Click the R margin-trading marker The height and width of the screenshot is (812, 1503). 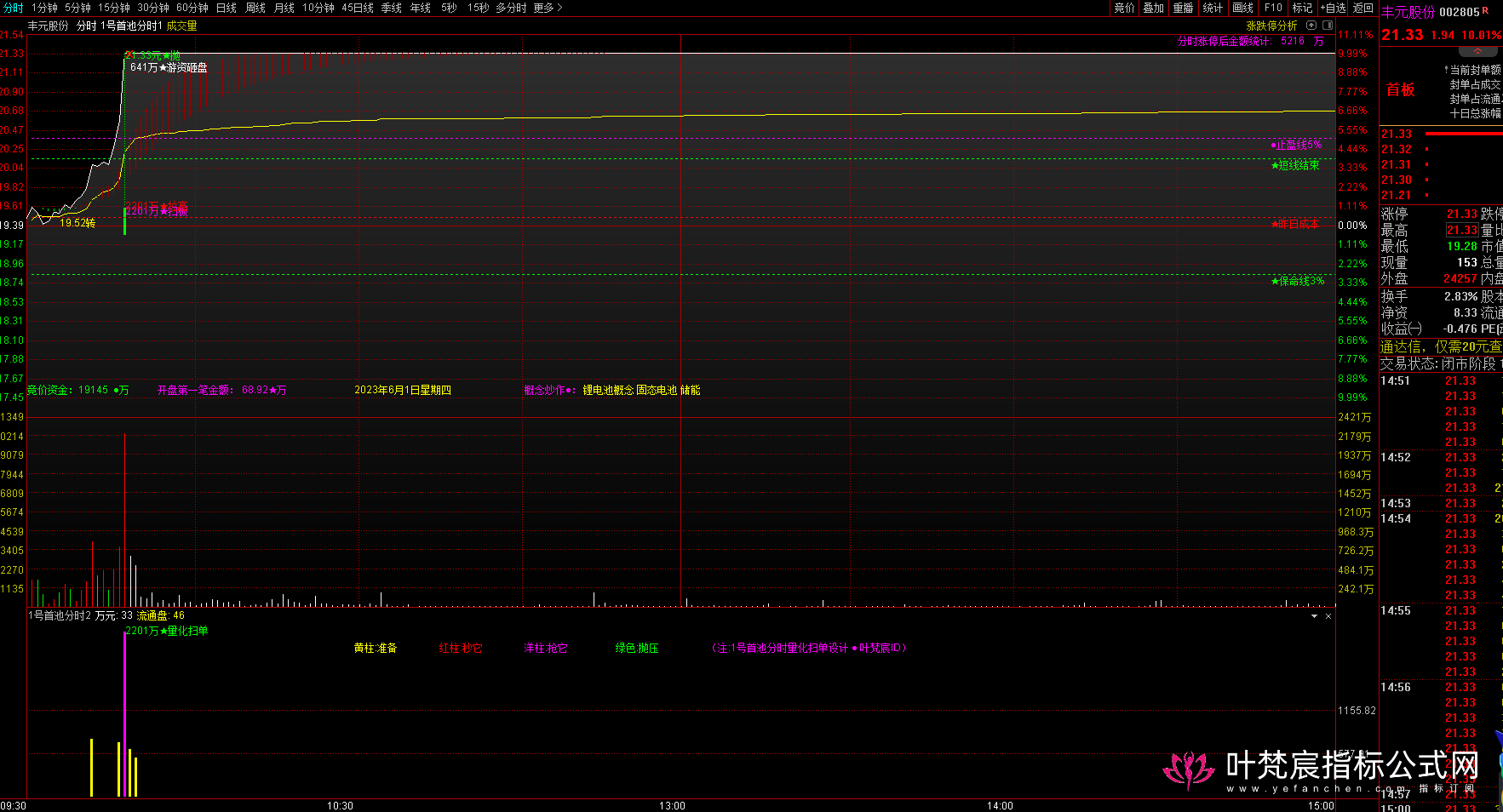coord(1486,10)
